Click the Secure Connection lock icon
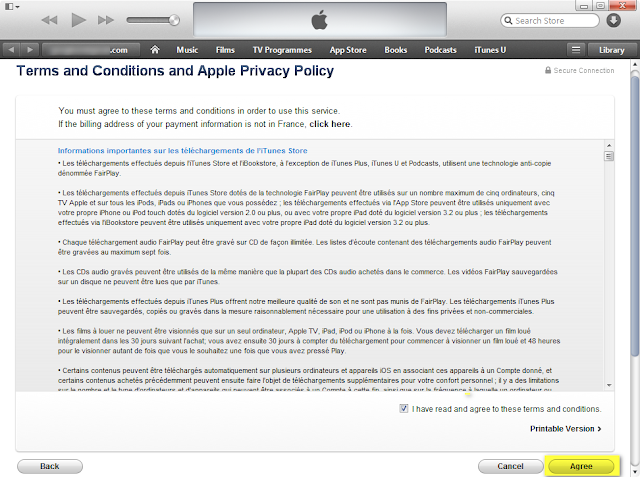 [x=548, y=70]
